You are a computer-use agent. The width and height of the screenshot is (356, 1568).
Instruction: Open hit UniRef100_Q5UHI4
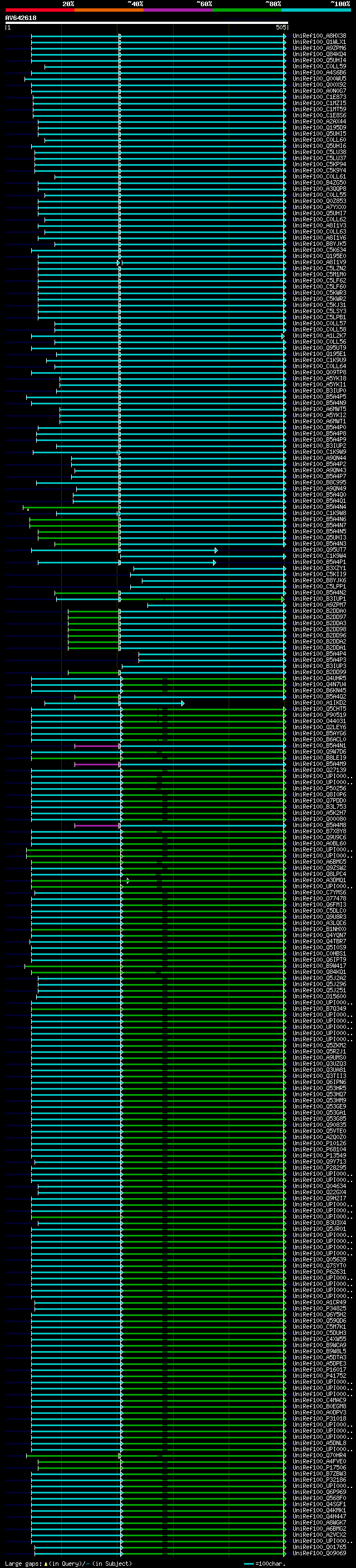pos(319,60)
